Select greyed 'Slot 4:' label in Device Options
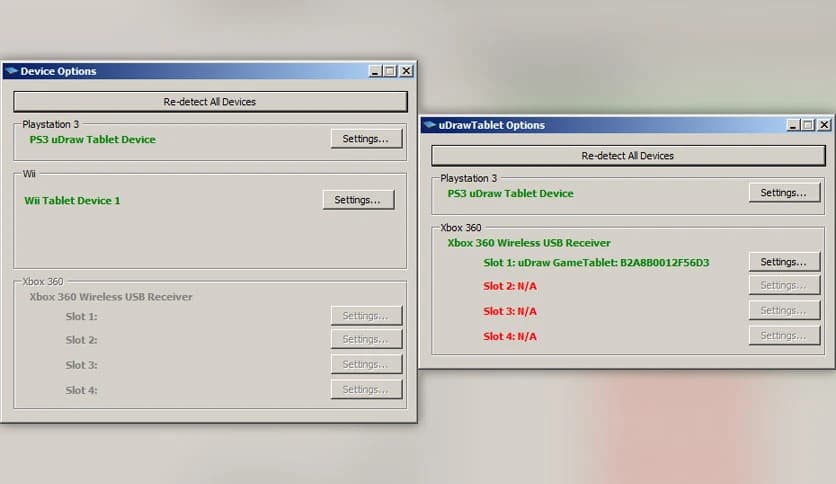Viewport: 836px width, 484px height. tap(82, 390)
